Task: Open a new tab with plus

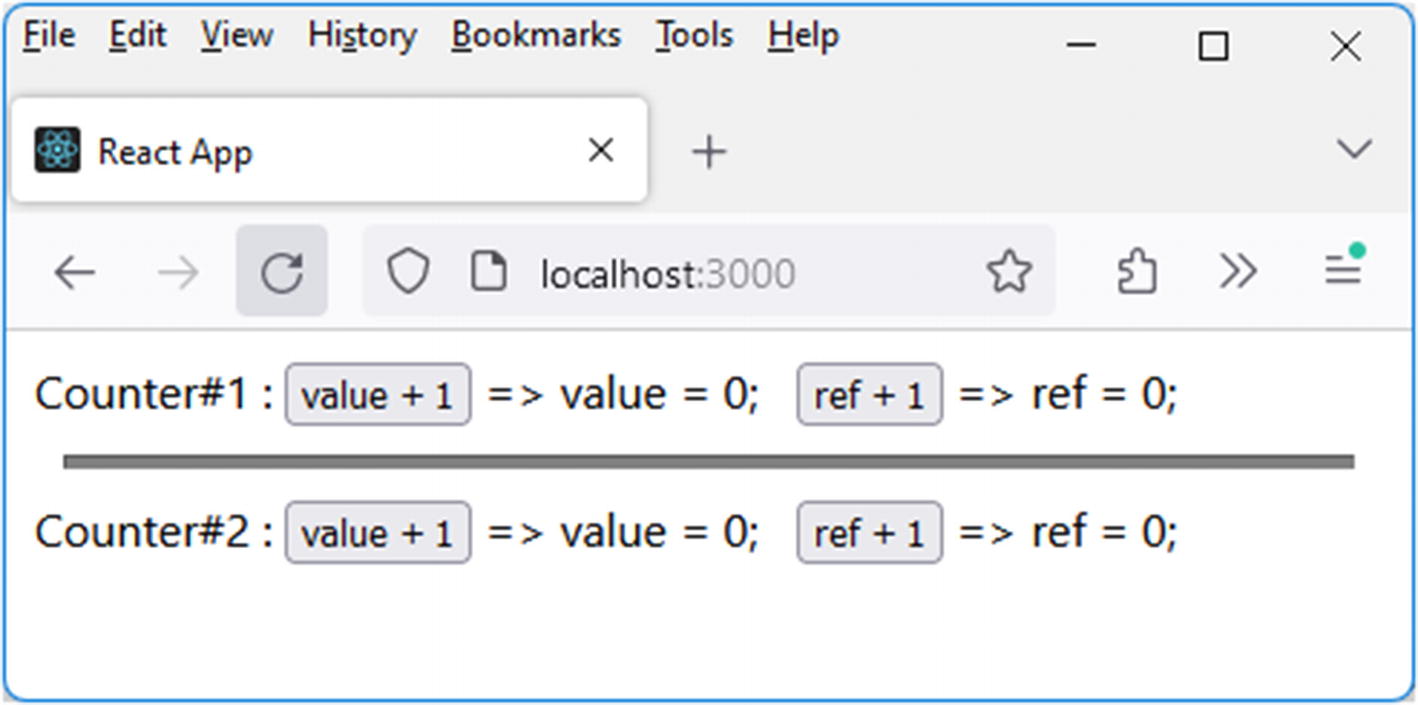Action: click(708, 152)
